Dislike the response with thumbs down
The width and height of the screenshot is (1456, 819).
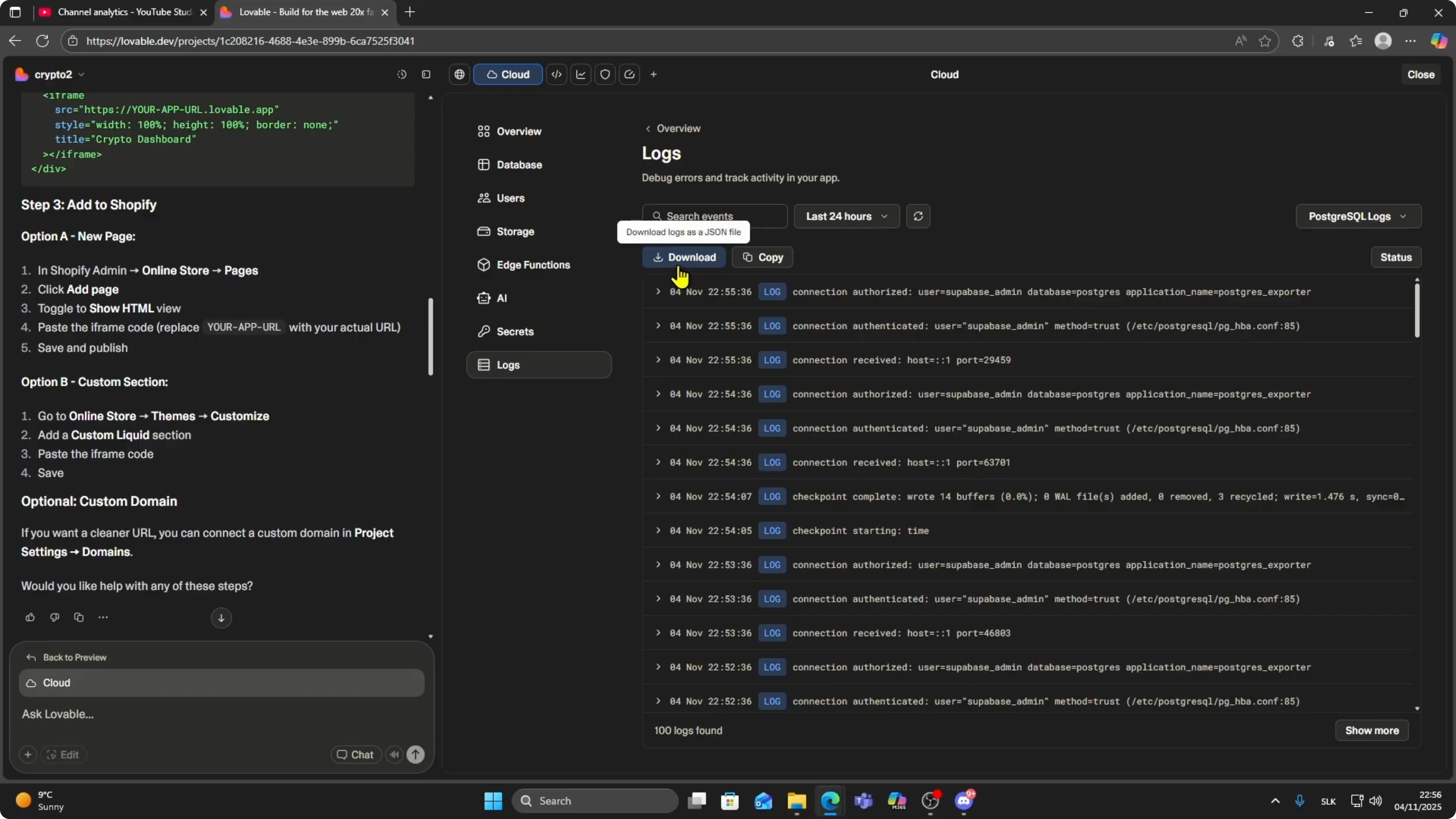pos(54,617)
